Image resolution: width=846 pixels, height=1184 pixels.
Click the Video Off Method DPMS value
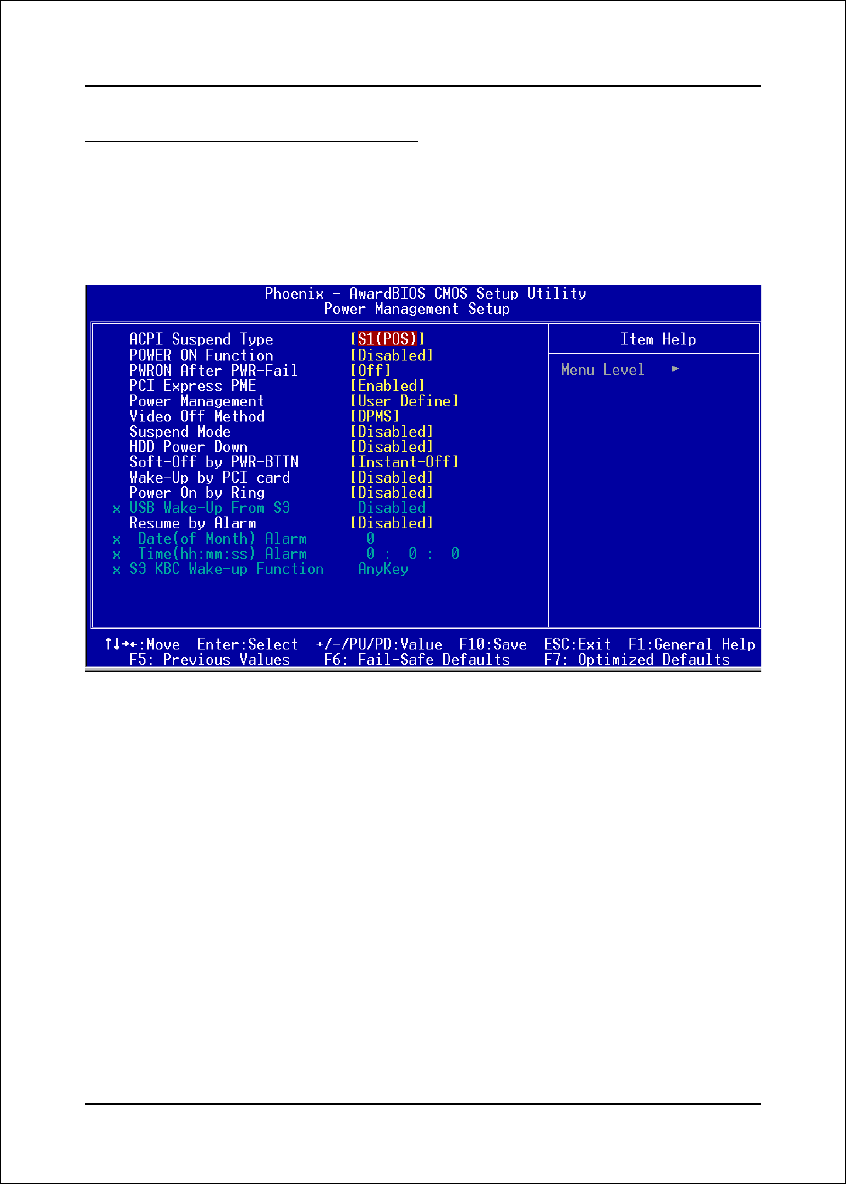pyautogui.click(x=375, y=416)
